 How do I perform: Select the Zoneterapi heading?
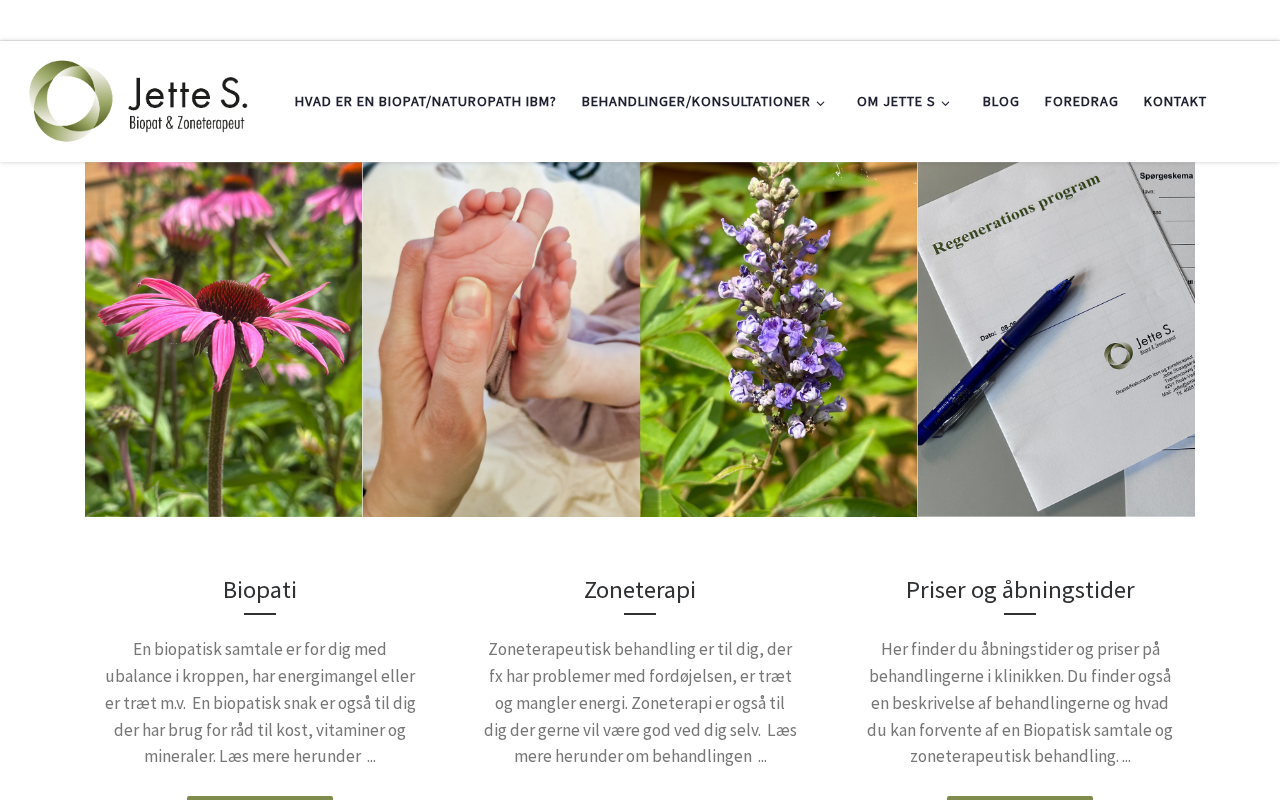[640, 590]
